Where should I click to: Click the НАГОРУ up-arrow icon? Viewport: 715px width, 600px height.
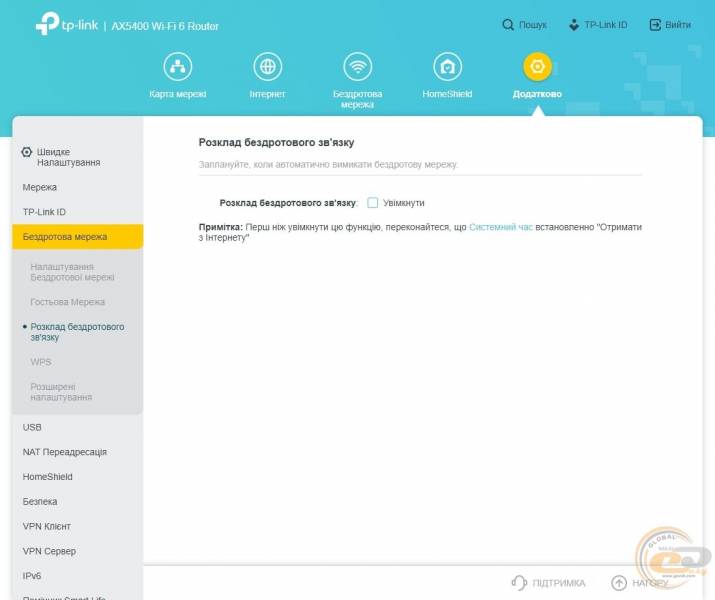tap(619, 583)
